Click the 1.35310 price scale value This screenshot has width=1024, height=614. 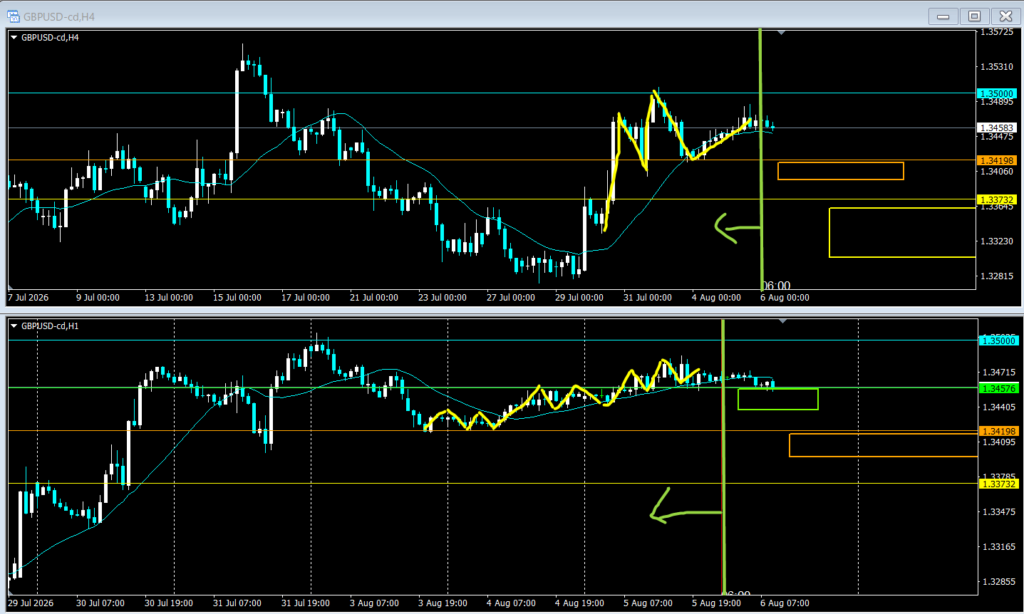(997, 67)
